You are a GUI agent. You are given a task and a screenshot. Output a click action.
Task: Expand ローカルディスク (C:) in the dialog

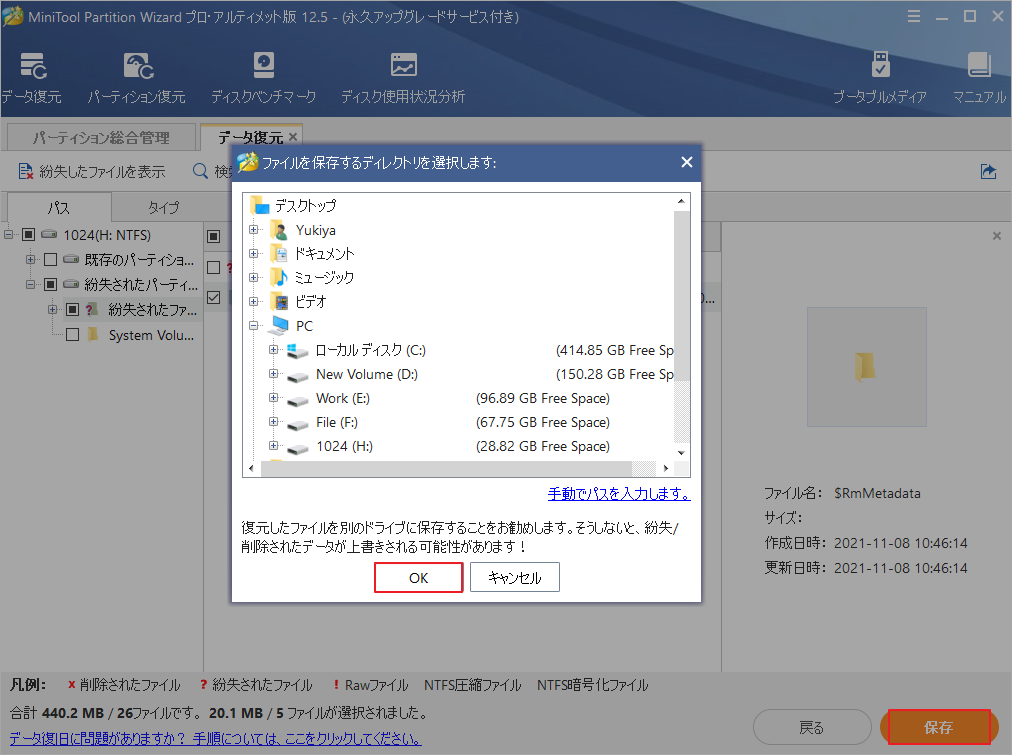tap(273, 350)
